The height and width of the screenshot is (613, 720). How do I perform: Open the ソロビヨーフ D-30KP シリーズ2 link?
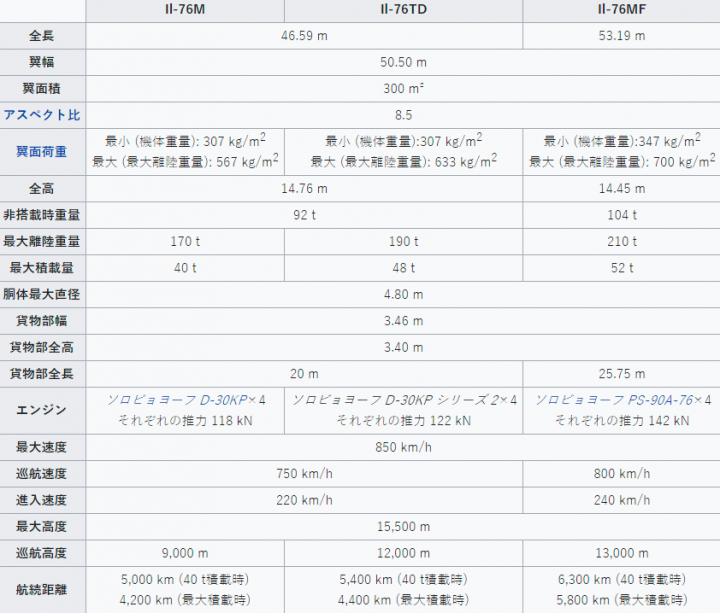[x=396, y=400]
